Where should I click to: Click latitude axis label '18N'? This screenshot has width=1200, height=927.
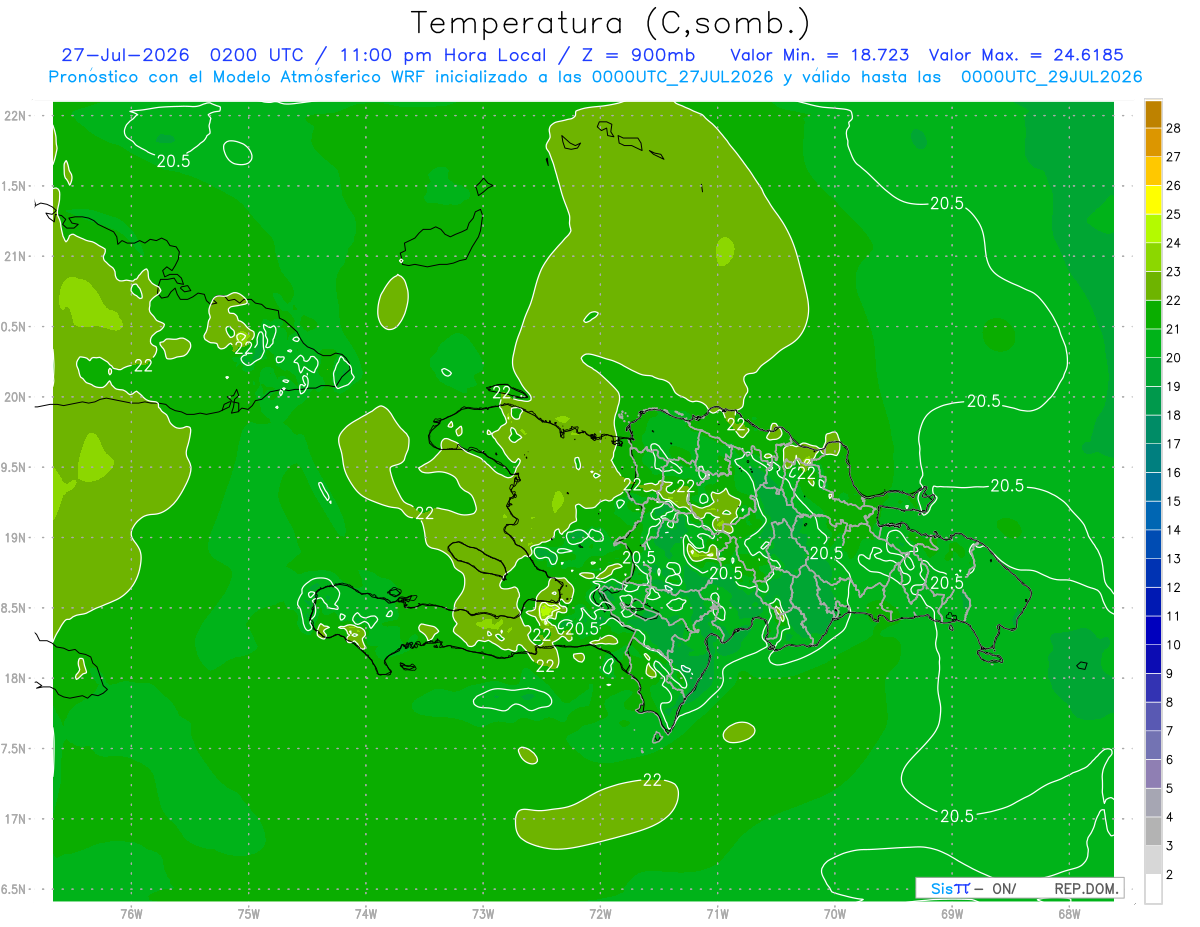(x=16, y=679)
